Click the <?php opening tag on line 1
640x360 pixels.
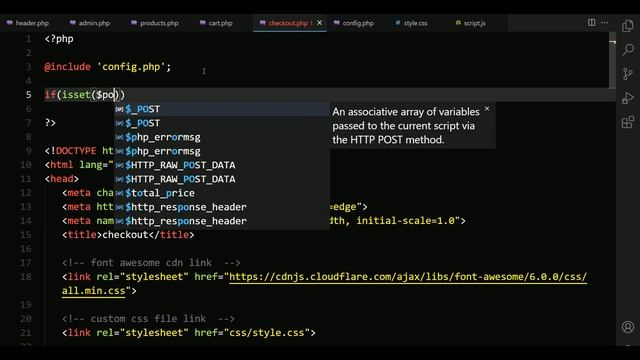pyautogui.click(x=59, y=39)
